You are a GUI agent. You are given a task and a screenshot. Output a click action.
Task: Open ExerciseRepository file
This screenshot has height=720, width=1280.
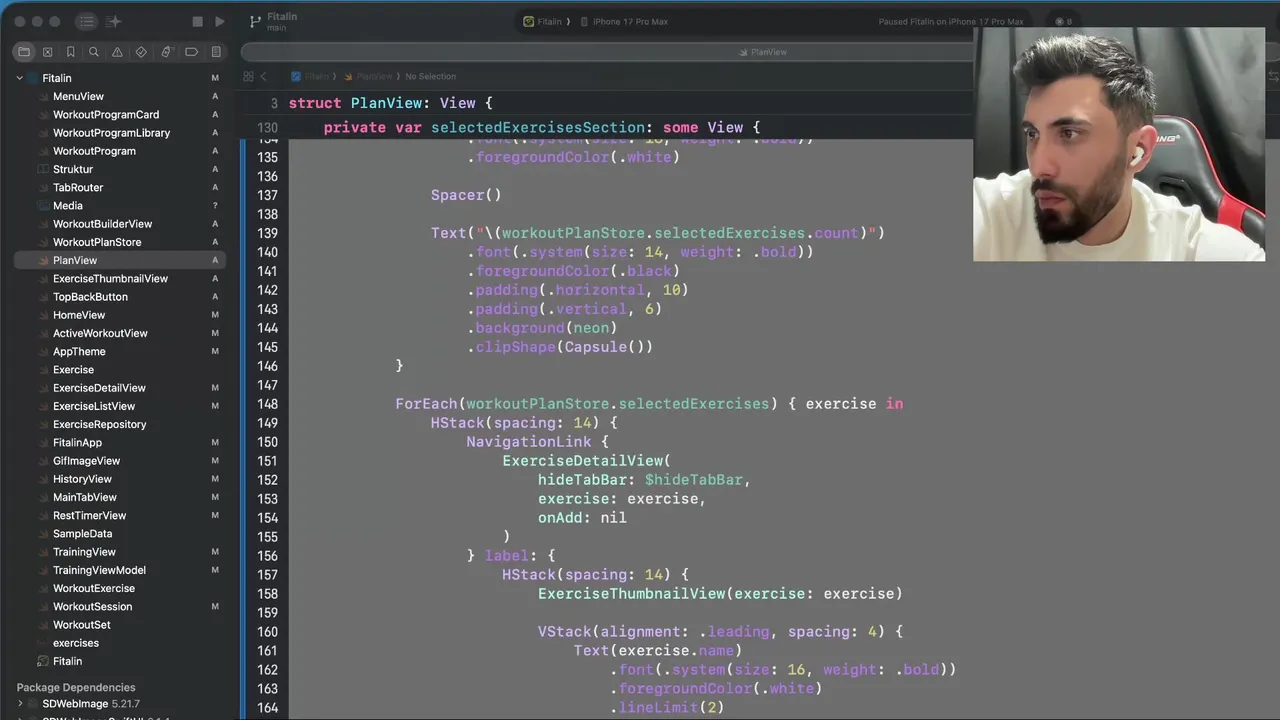[x=99, y=424]
